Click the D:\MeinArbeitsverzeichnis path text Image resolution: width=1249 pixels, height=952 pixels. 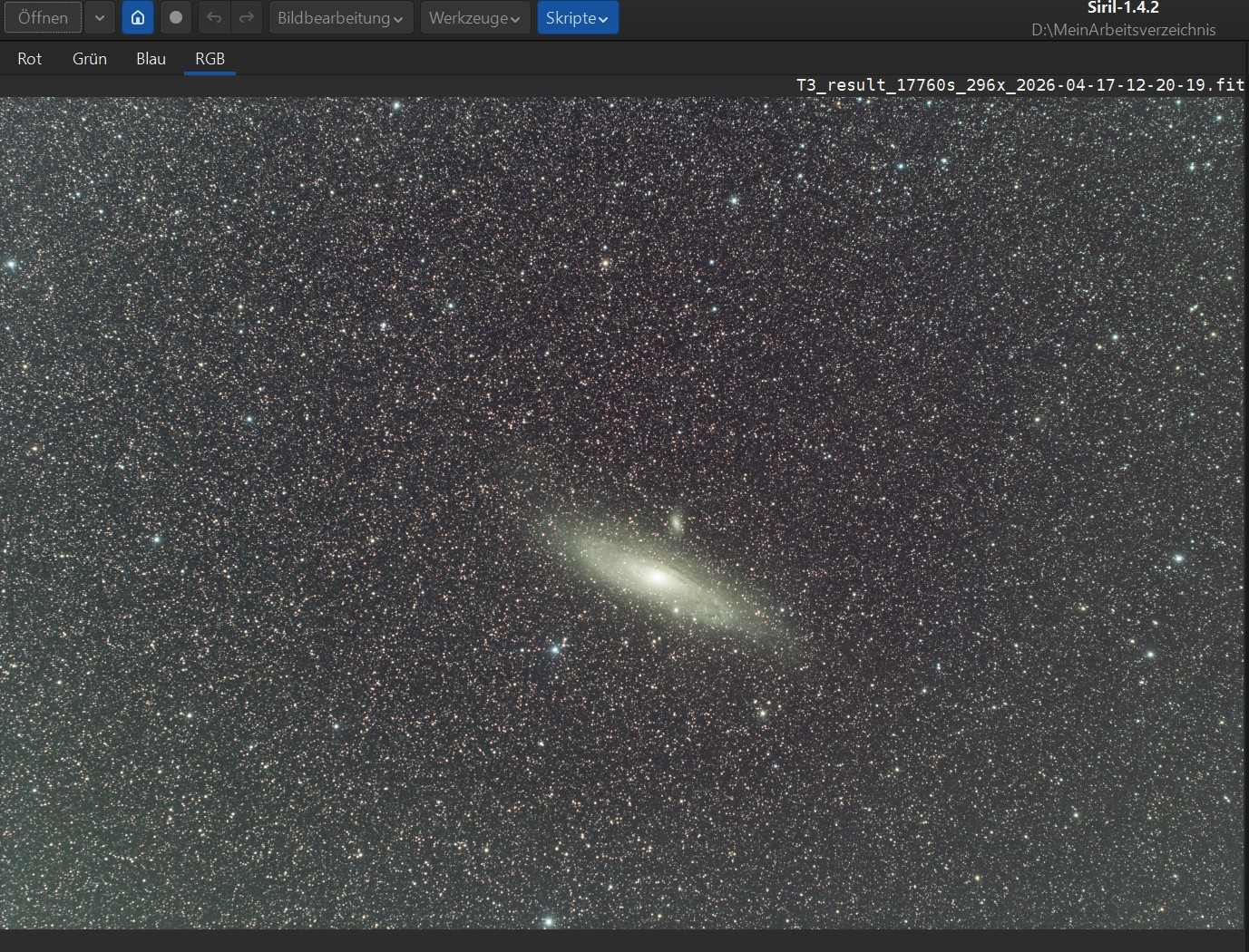1123,30
